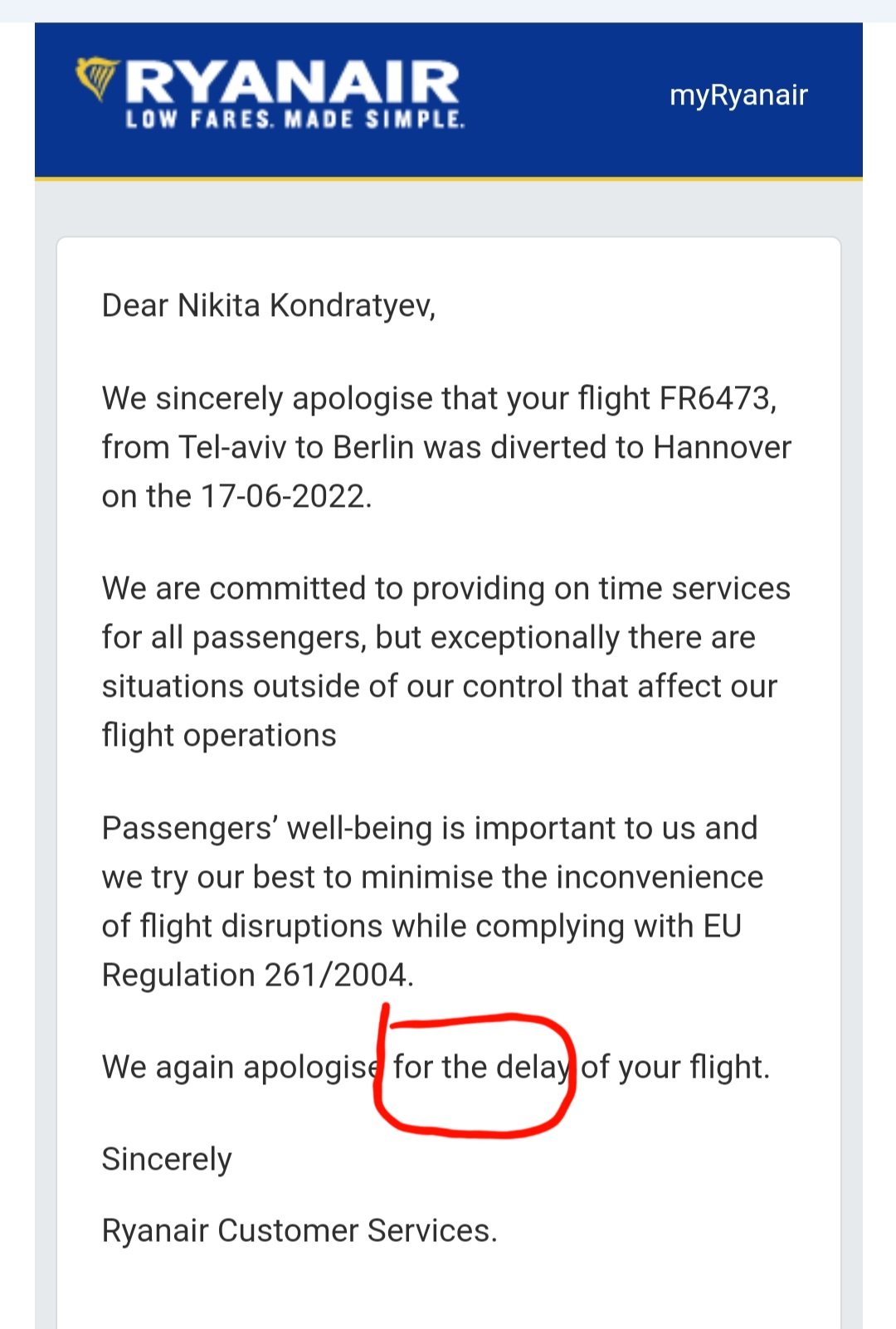Click the date 17-06-2022
The image size is (896, 1329).
[283, 496]
